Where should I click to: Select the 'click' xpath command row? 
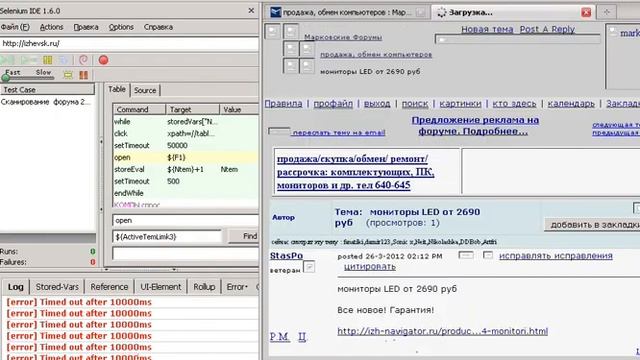pyautogui.click(x=186, y=133)
